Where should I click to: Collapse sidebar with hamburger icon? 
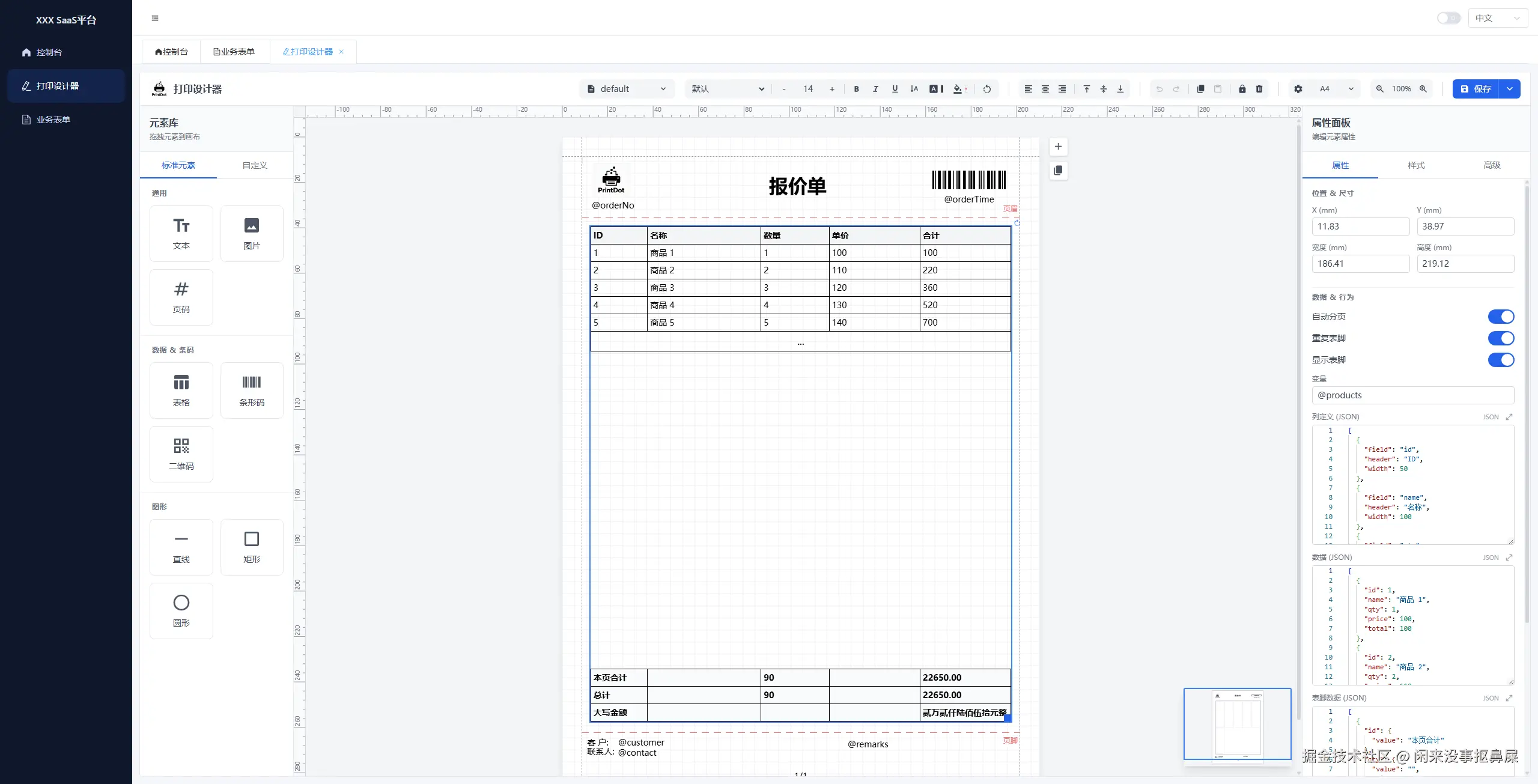155,18
